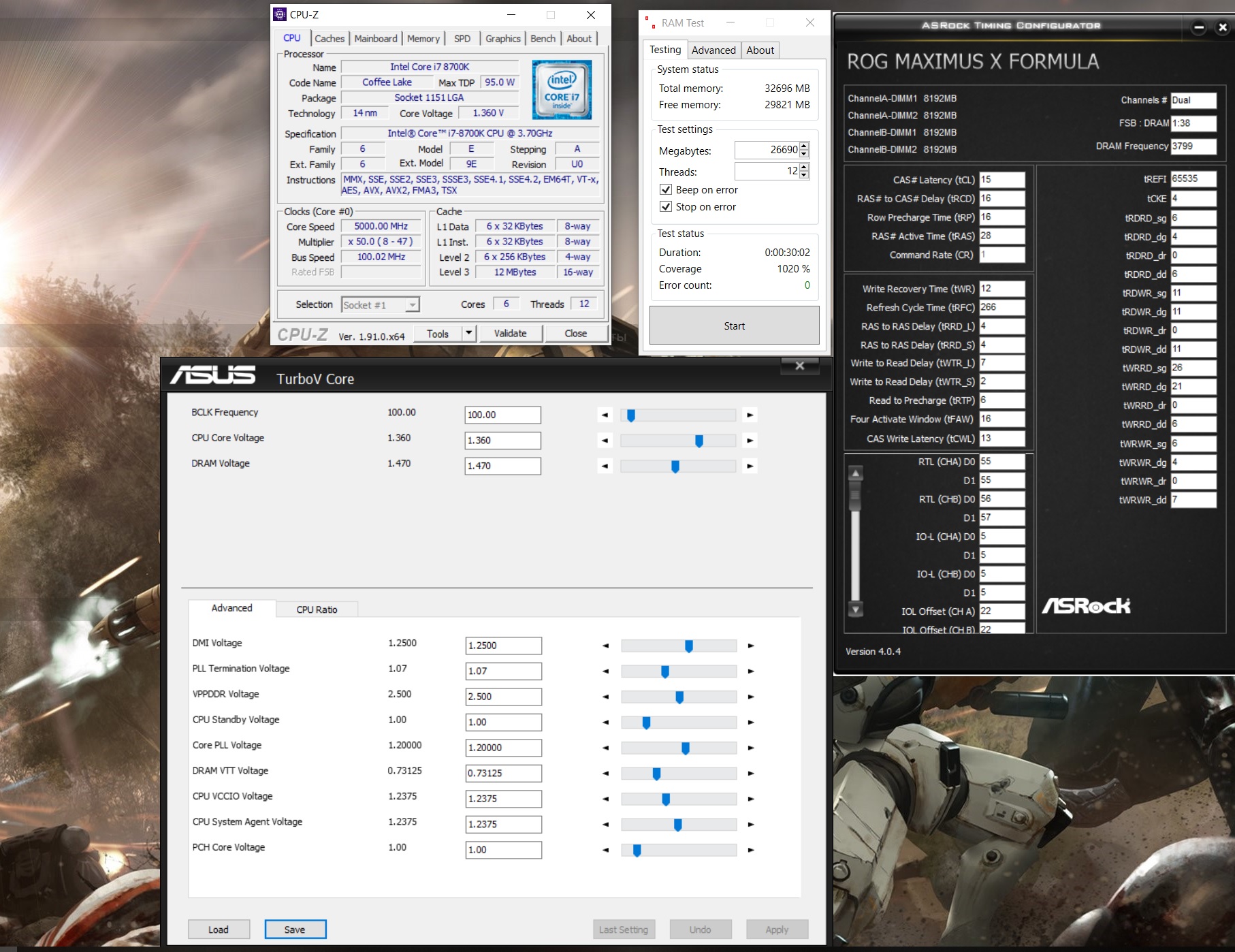Viewport: 1235px width, 952px height.
Task: Switch to the Caches tab in CPU-Z
Action: pyautogui.click(x=330, y=39)
